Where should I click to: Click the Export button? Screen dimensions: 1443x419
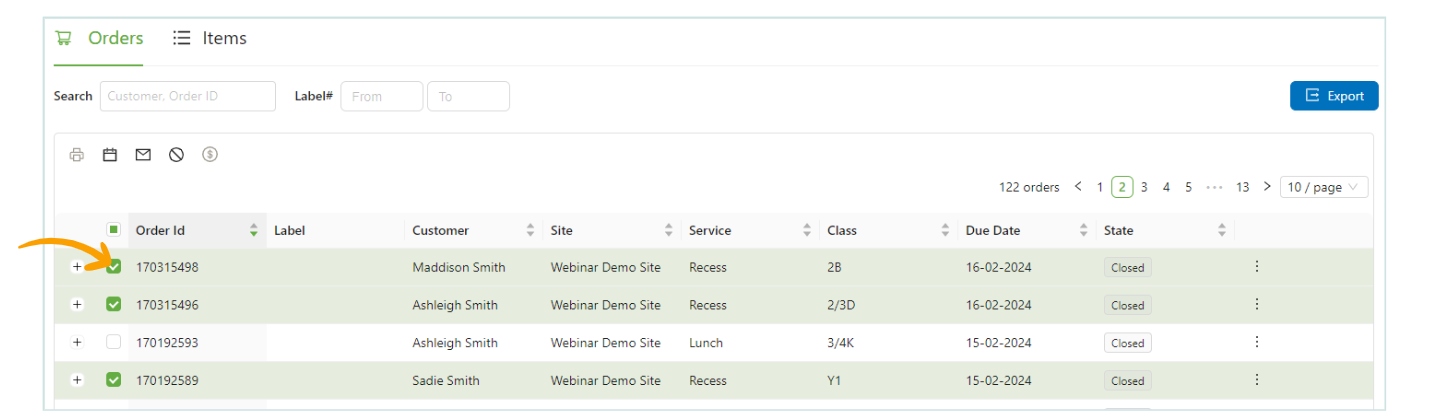coord(1334,96)
